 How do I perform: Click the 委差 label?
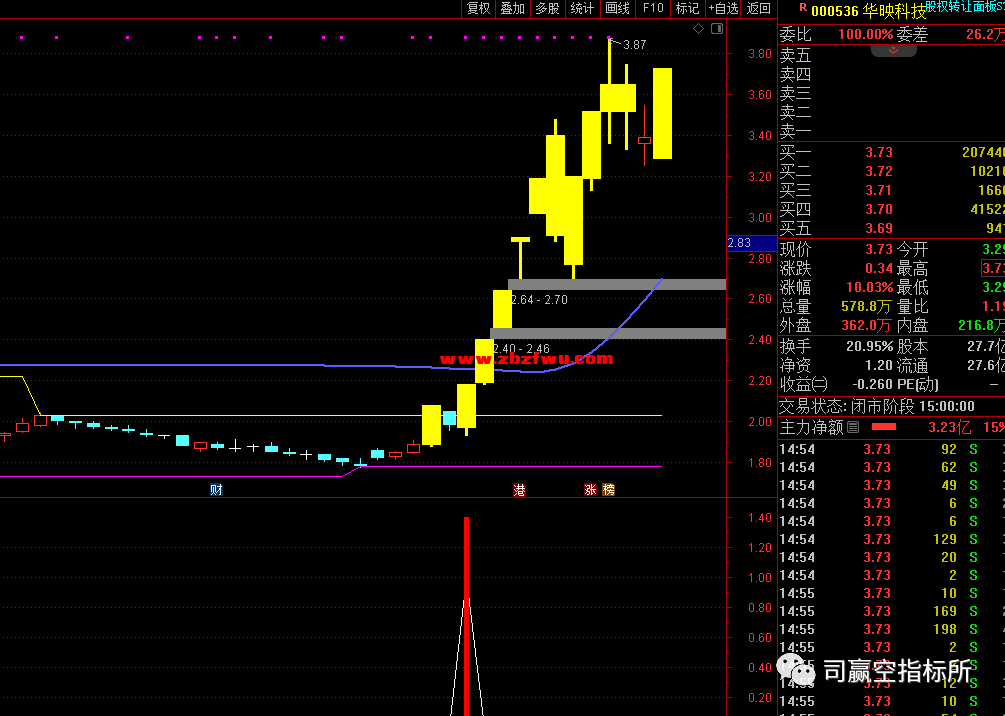(x=911, y=35)
